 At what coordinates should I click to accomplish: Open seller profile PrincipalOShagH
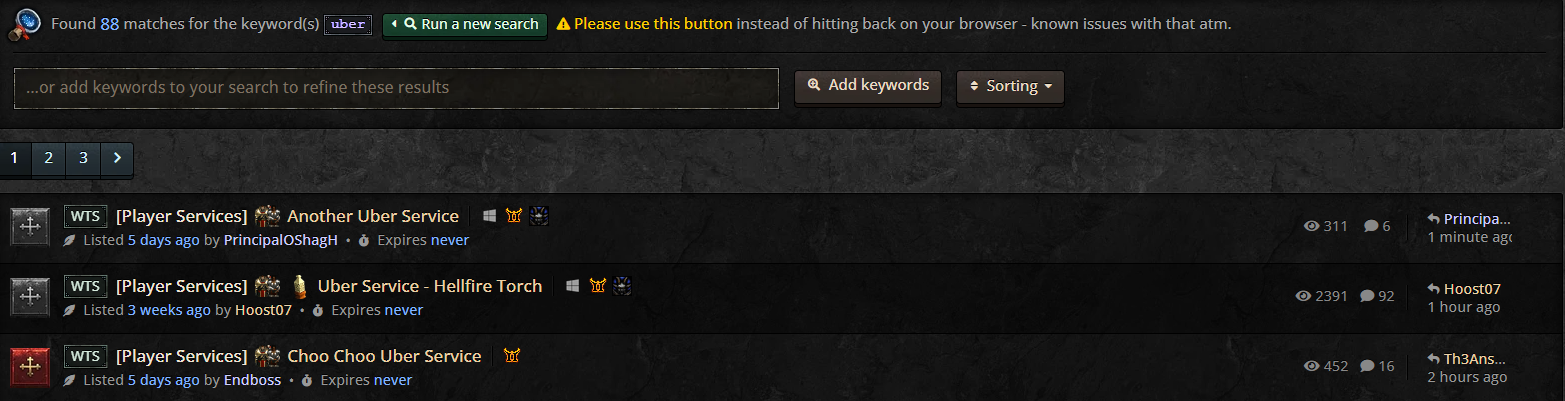point(281,240)
